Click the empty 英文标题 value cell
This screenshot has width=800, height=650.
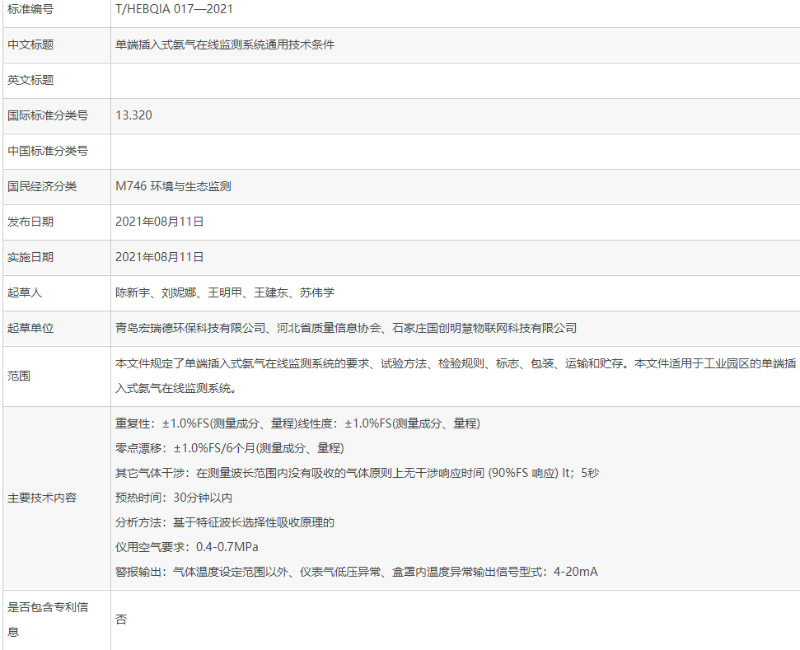pyautogui.click(x=300, y=80)
